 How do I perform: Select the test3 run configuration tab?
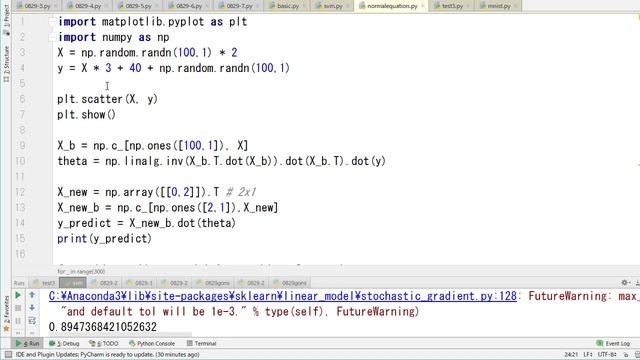coord(44,282)
